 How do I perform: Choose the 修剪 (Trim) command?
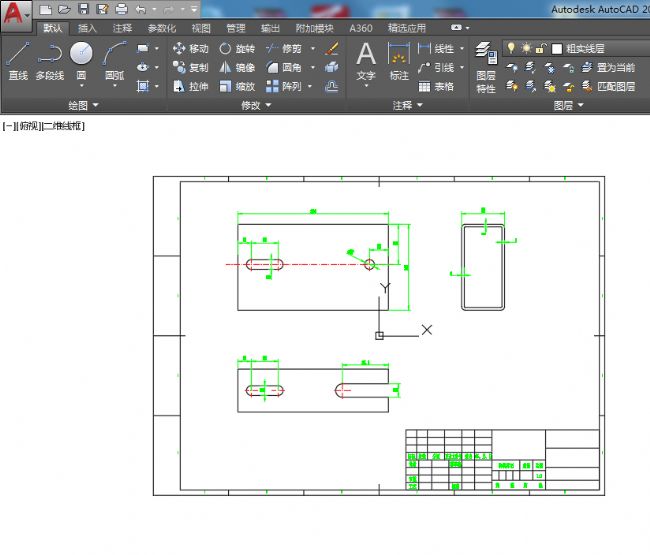pos(284,48)
